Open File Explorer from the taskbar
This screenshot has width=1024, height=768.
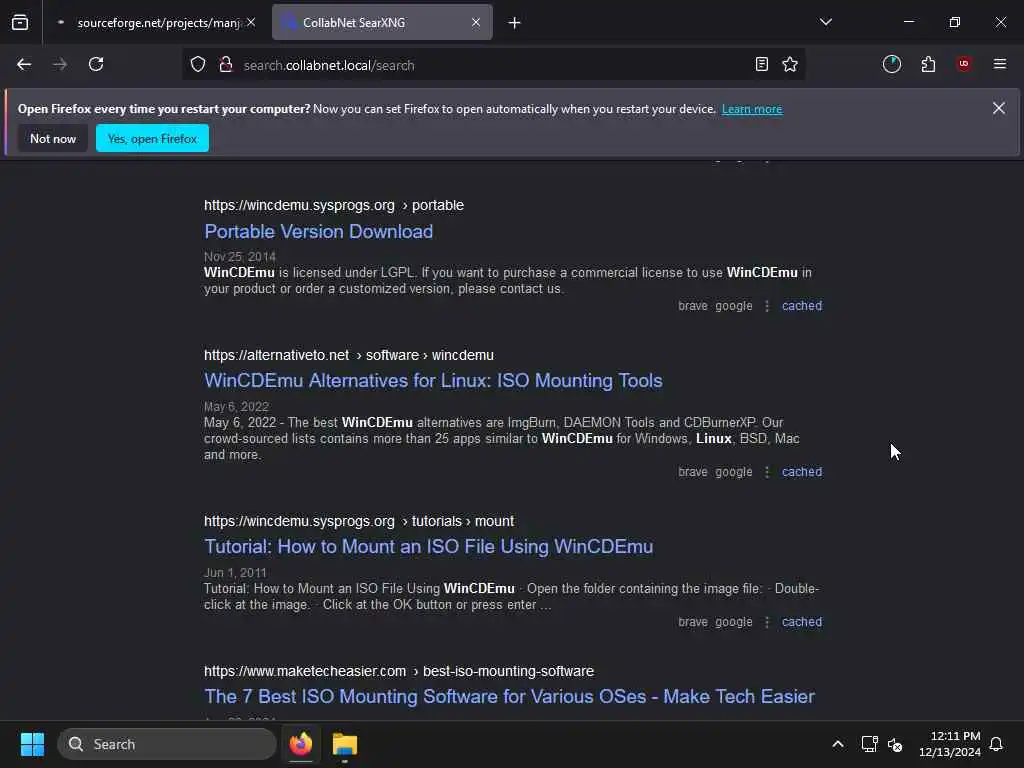pyautogui.click(x=345, y=744)
